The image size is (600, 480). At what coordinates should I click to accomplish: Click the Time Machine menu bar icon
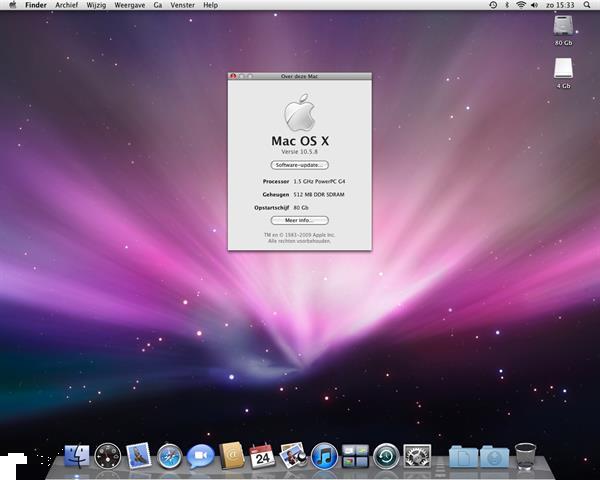pyautogui.click(x=493, y=5)
